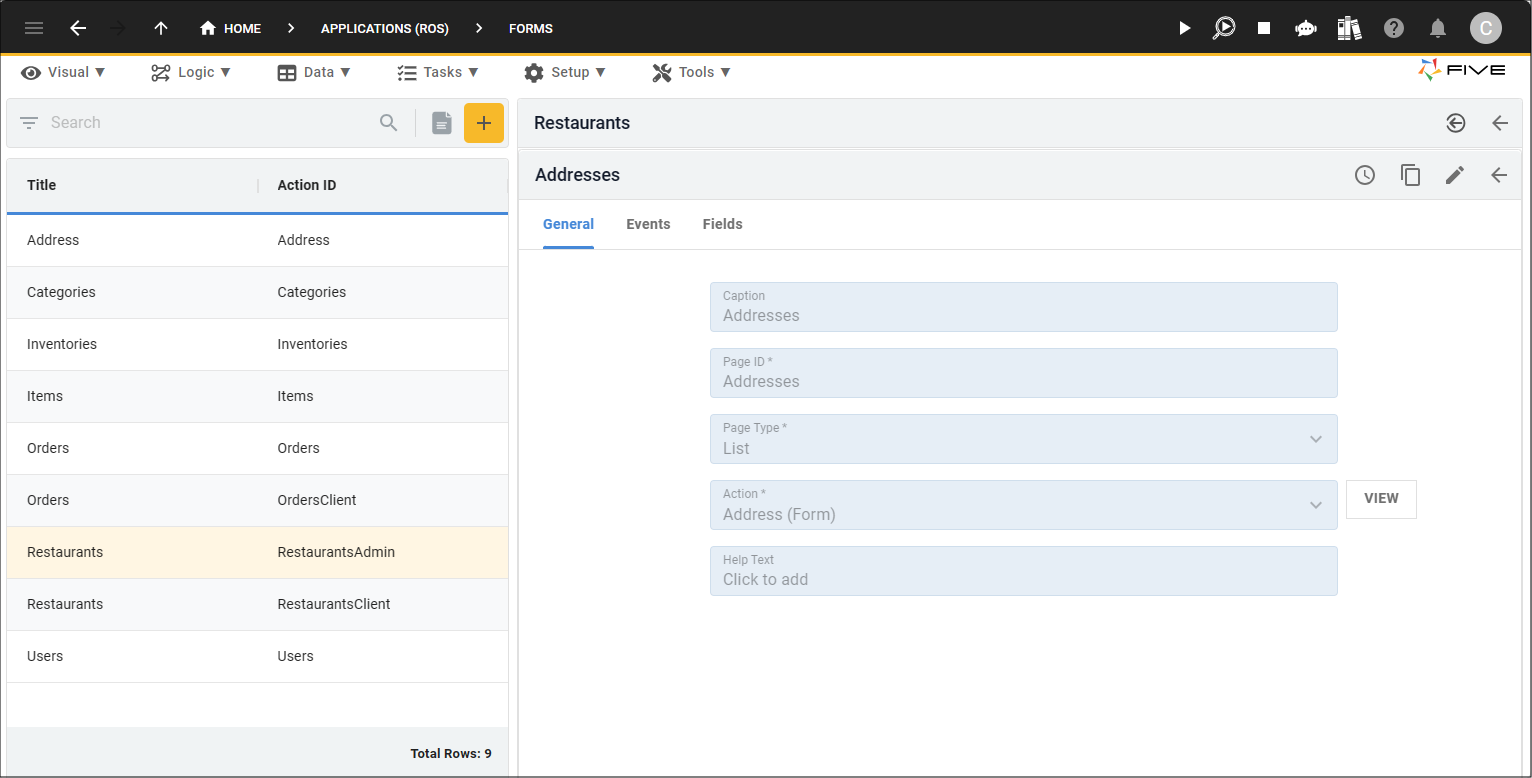1532x778 pixels.
Task: Select the Orders row with Action ID Orders
Action: [x=257, y=448]
